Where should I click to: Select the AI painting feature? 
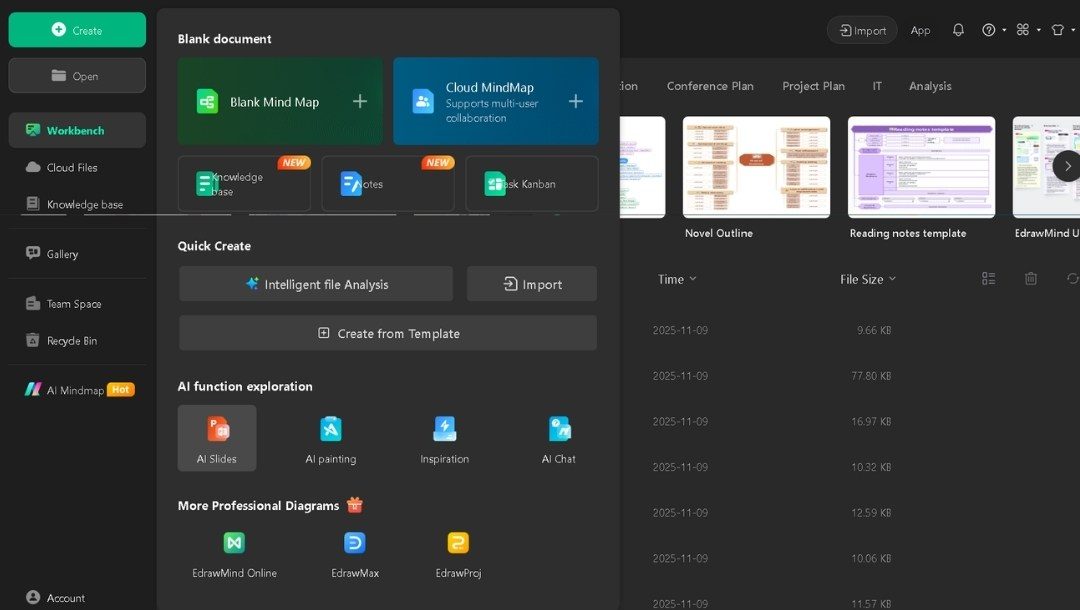pyautogui.click(x=330, y=437)
